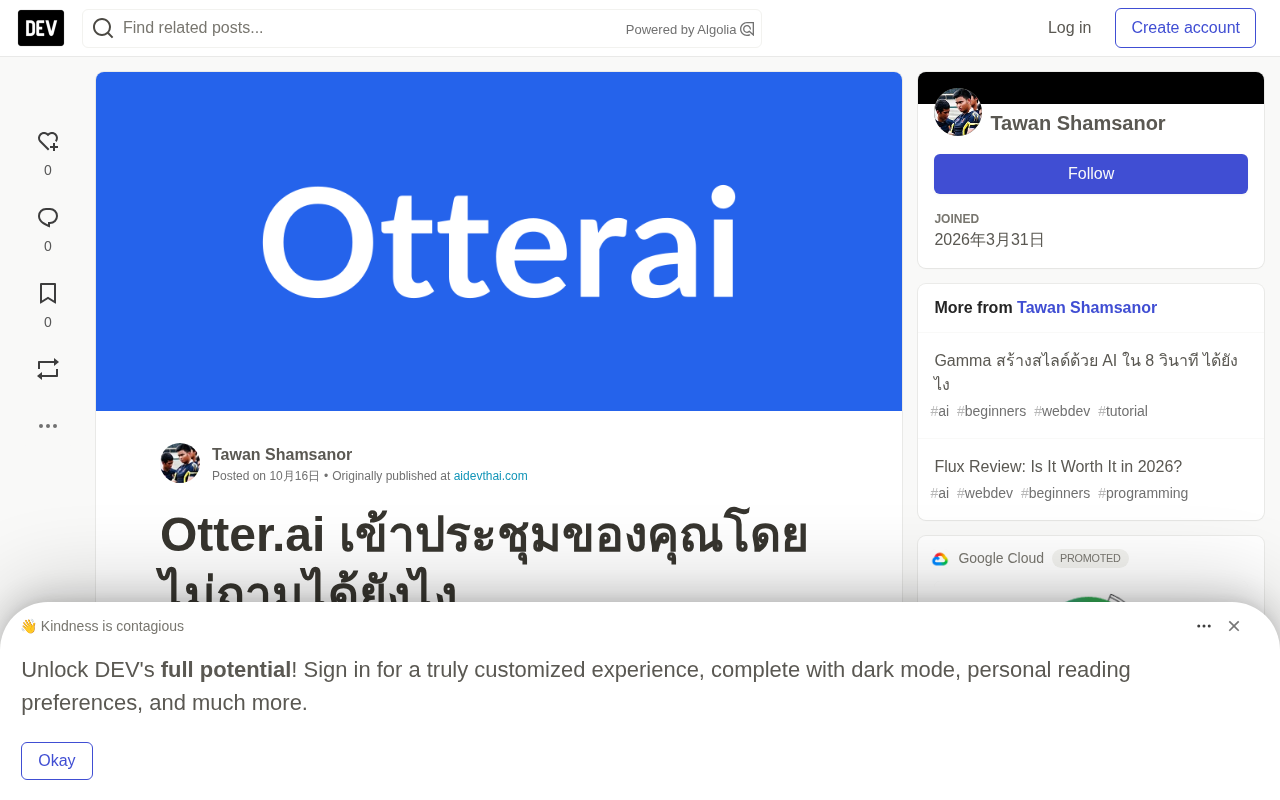The width and height of the screenshot is (1280, 800).
Task: Open the banner three-dots options menu
Action: (1204, 626)
